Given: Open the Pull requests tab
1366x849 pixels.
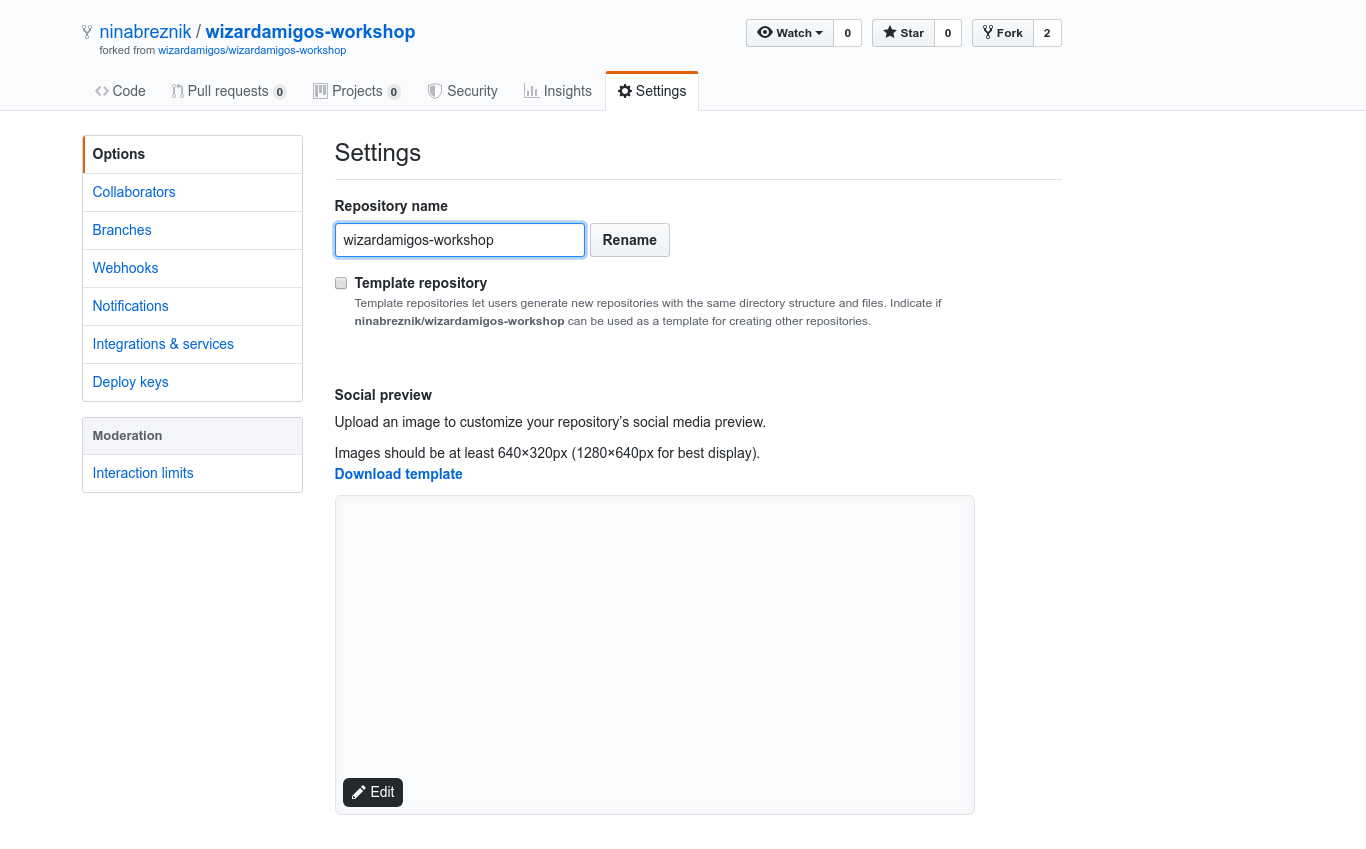Looking at the screenshot, I should (229, 91).
